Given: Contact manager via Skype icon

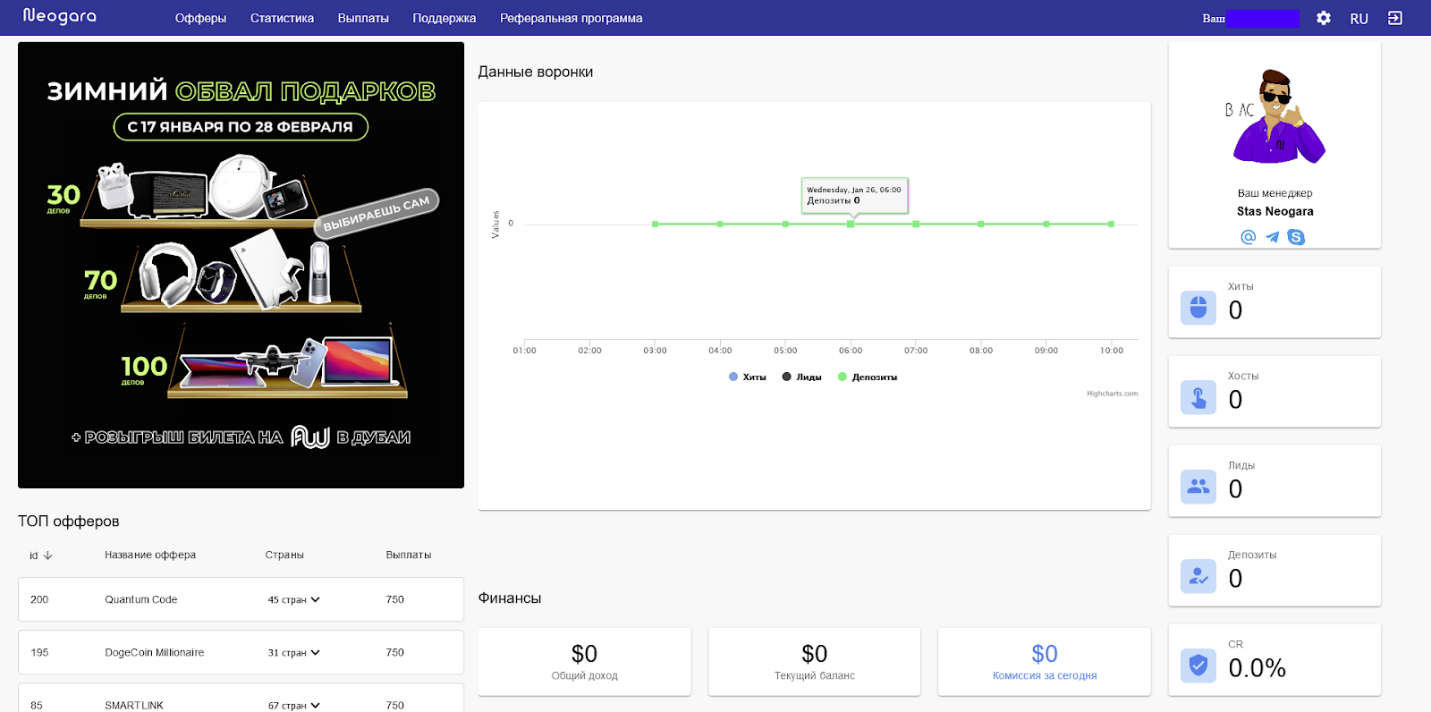Looking at the screenshot, I should click(x=1297, y=237).
